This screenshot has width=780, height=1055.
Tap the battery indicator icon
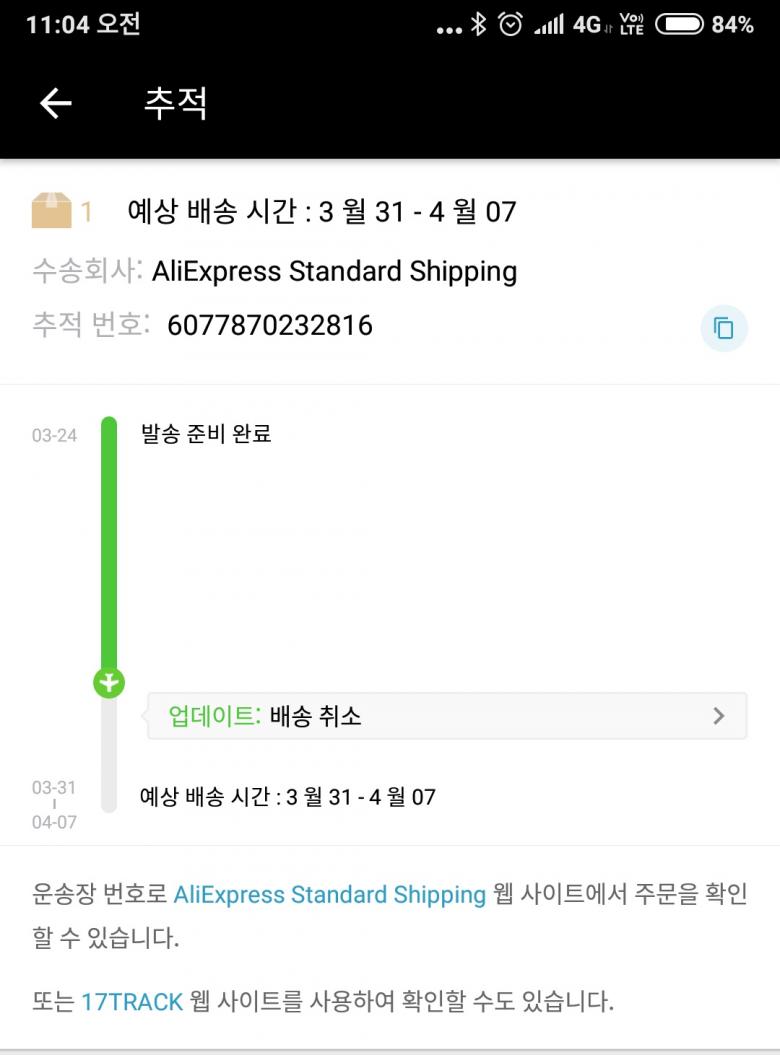click(x=679, y=25)
